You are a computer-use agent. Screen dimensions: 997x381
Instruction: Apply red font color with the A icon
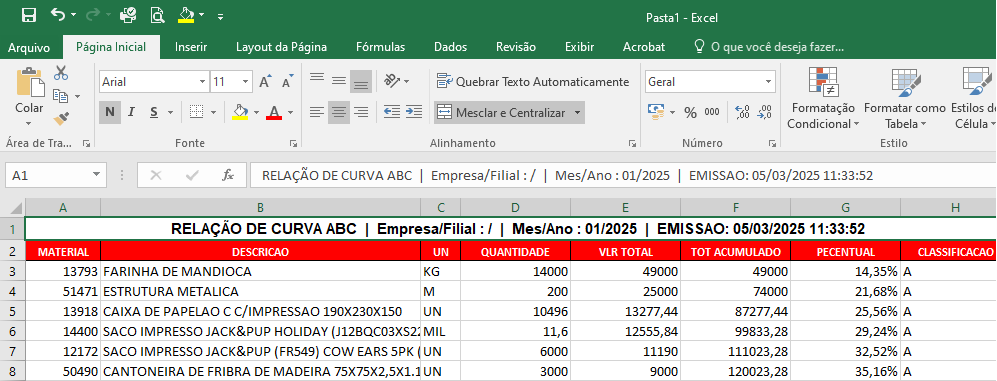pyautogui.click(x=274, y=113)
